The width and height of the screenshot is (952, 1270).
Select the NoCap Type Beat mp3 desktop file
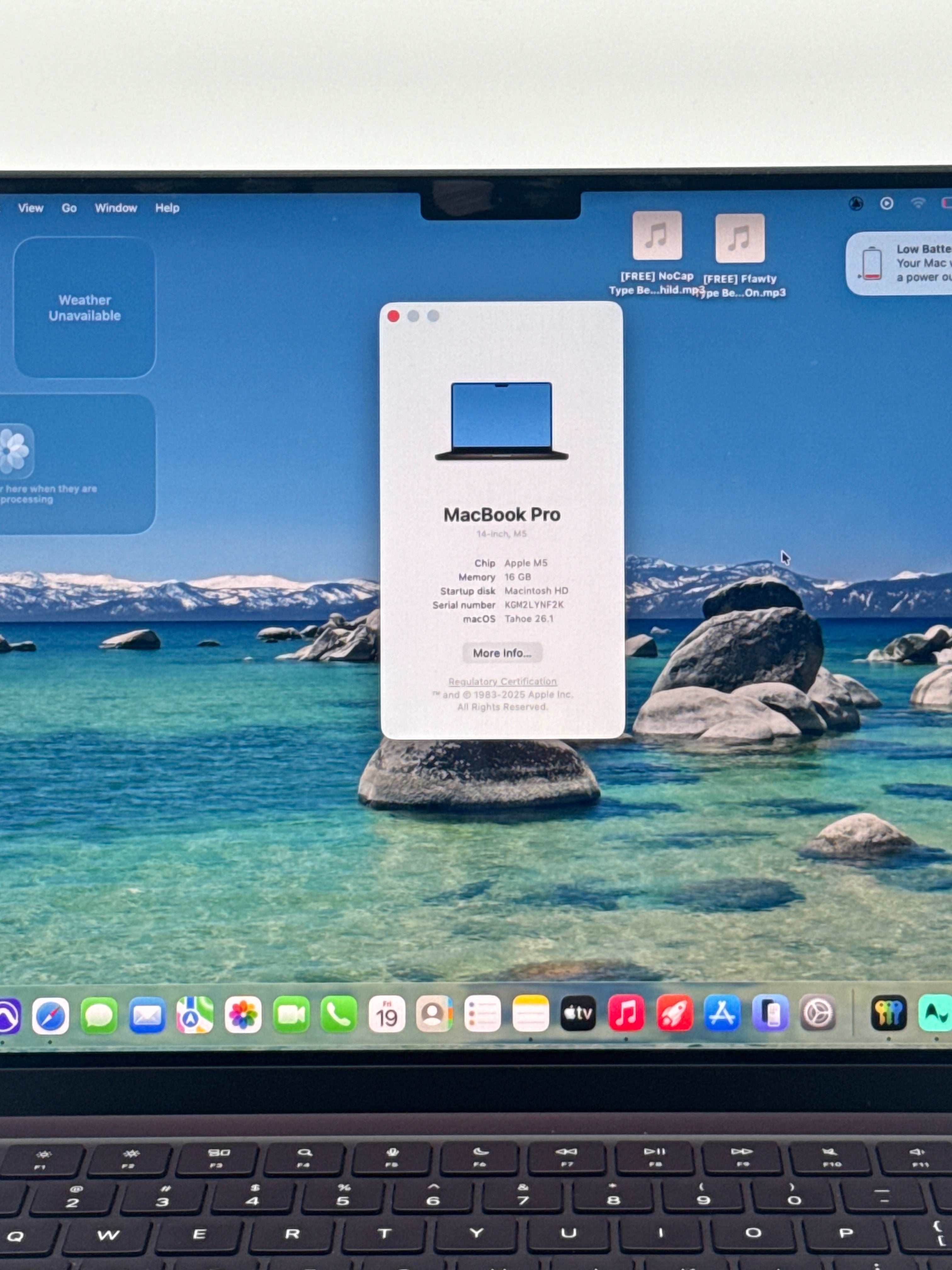pyautogui.click(x=657, y=254)
